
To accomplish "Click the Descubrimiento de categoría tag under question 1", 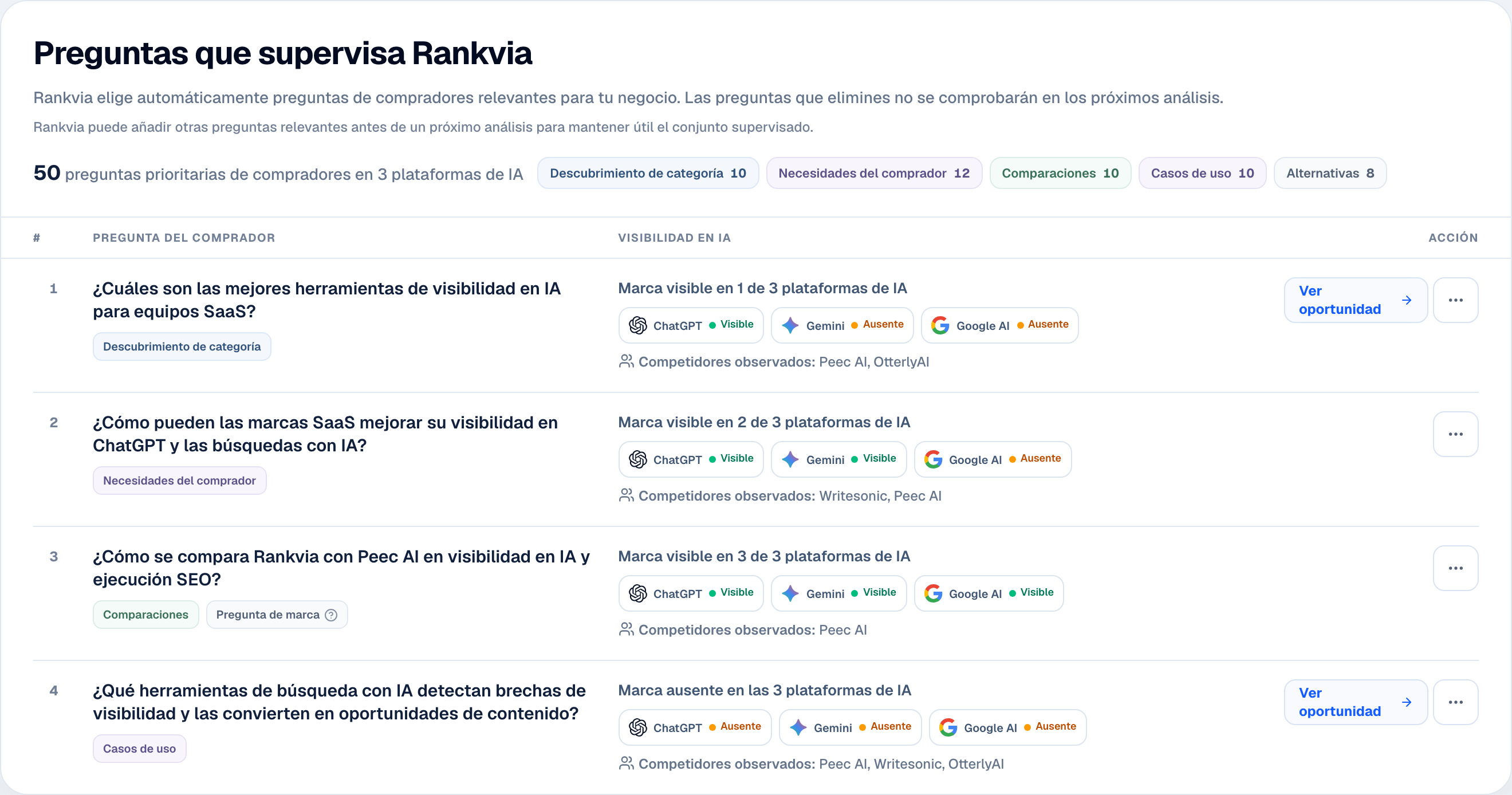I will (x=182, y=347).
